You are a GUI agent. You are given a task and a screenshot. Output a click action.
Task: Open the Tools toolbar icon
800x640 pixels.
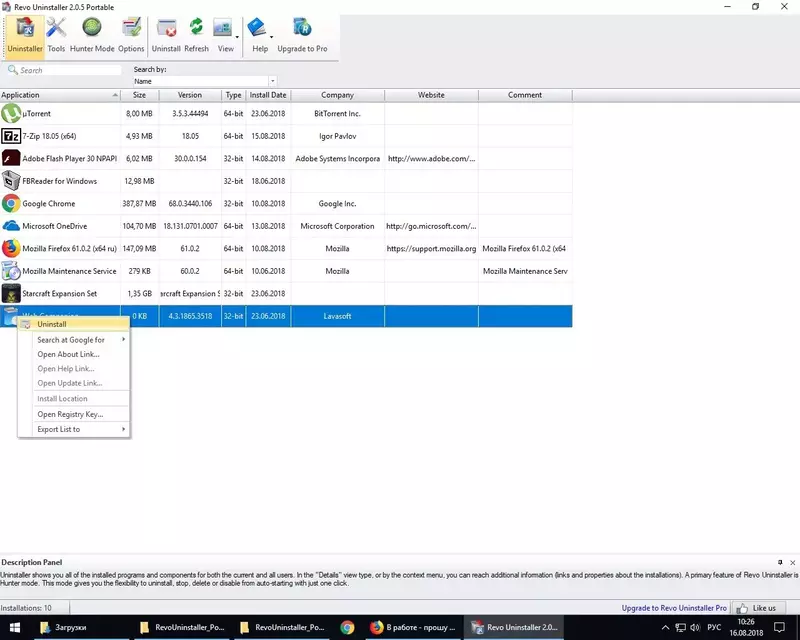(x=56, y=35)
